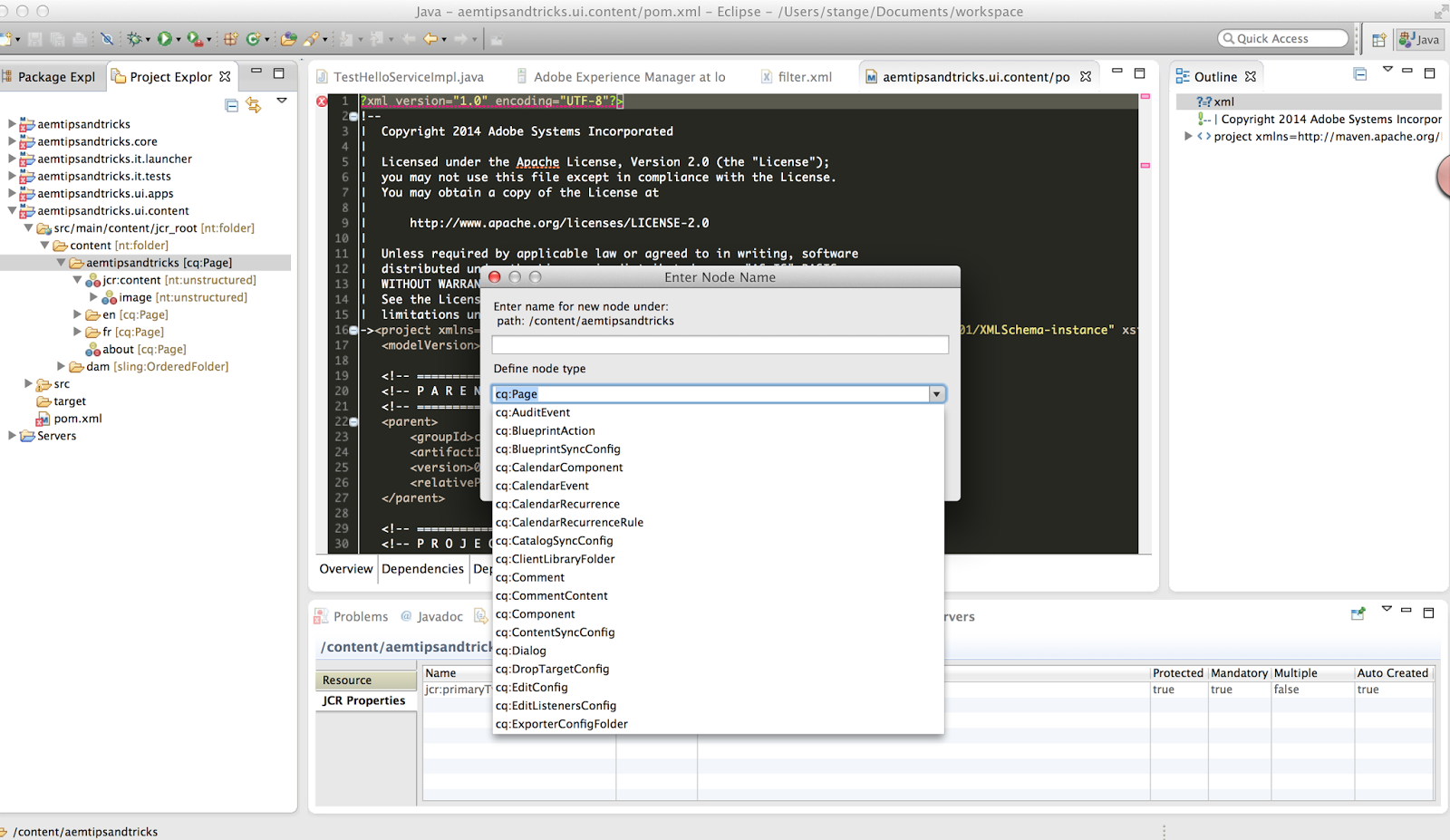Open the Debug button dropdown arrow

click(148, 40)
